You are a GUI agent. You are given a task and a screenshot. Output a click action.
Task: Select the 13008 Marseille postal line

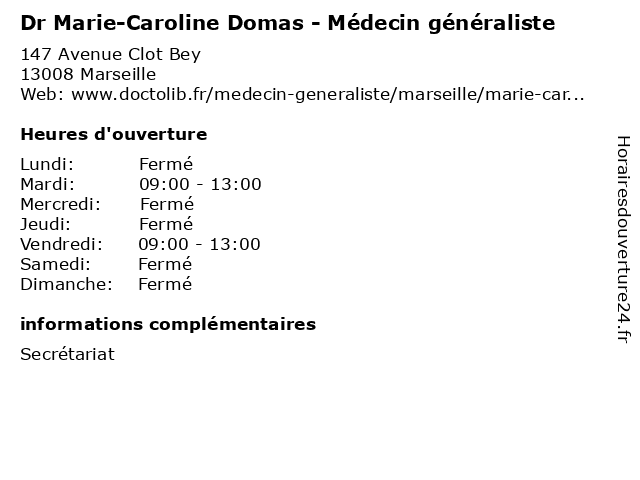pos(88,74)
